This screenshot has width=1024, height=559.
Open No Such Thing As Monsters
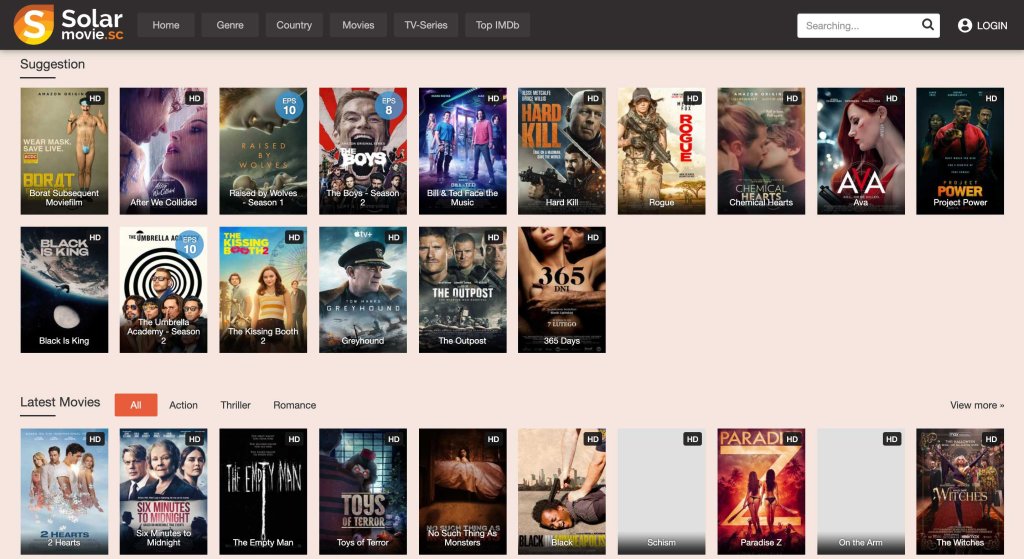(462, 491)
